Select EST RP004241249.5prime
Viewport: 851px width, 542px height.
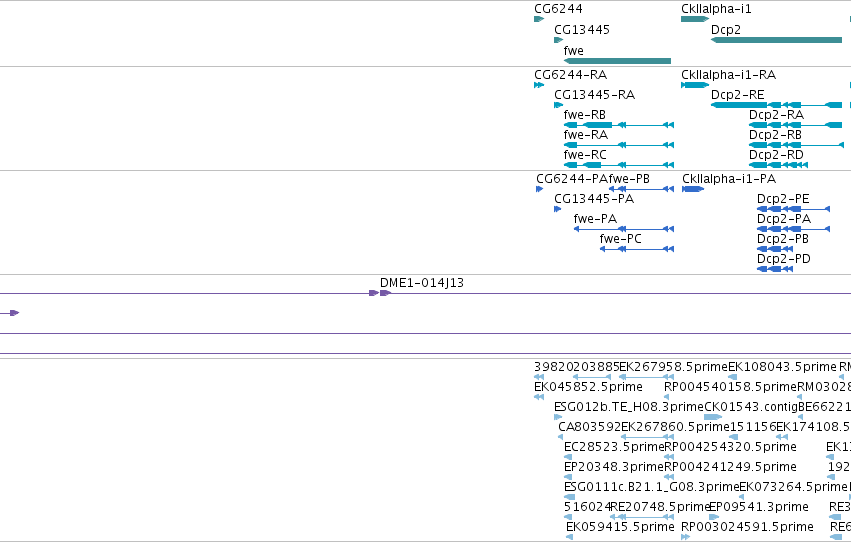click(669, 477)
